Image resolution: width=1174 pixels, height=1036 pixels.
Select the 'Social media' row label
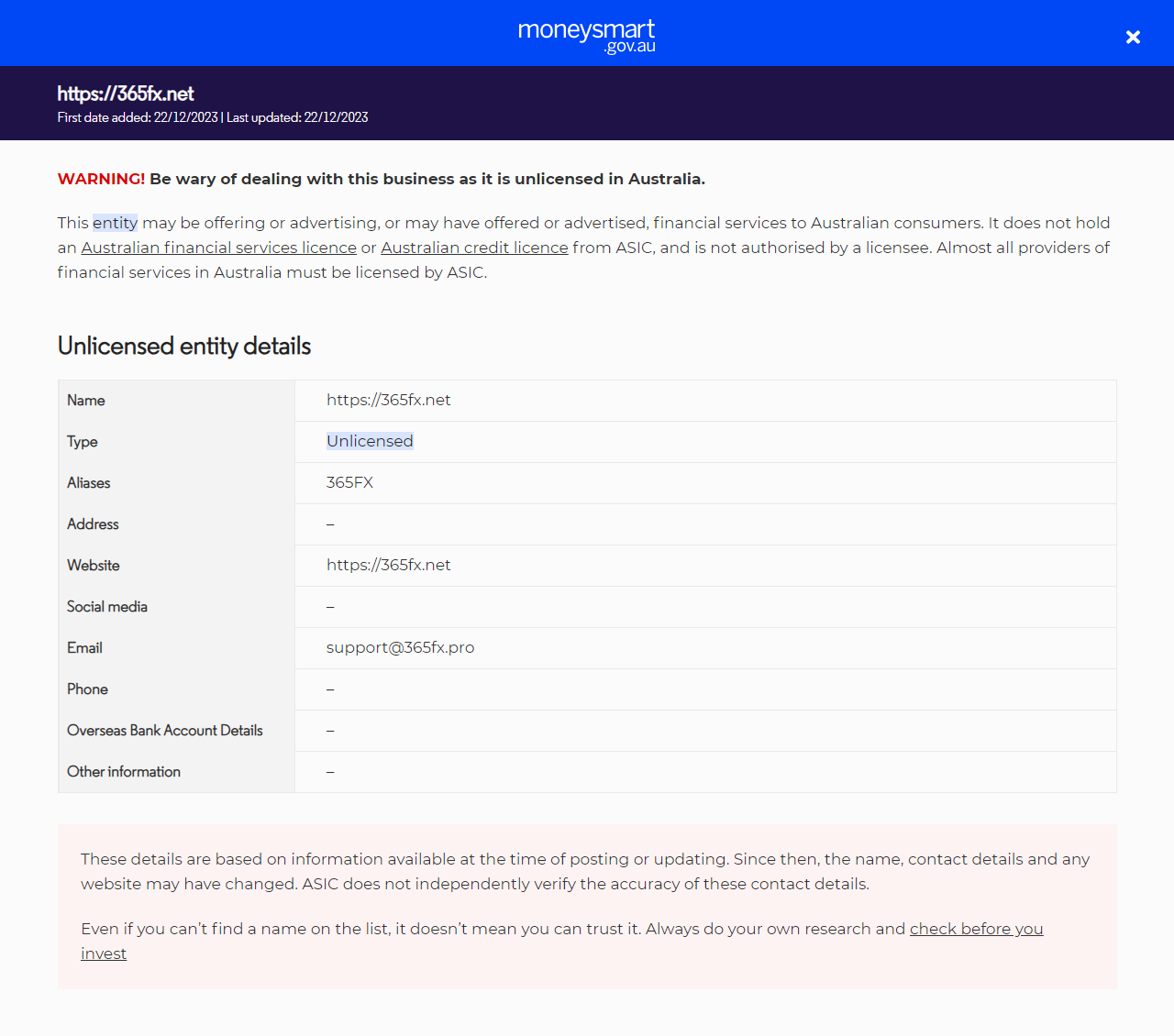pos(107,607)
